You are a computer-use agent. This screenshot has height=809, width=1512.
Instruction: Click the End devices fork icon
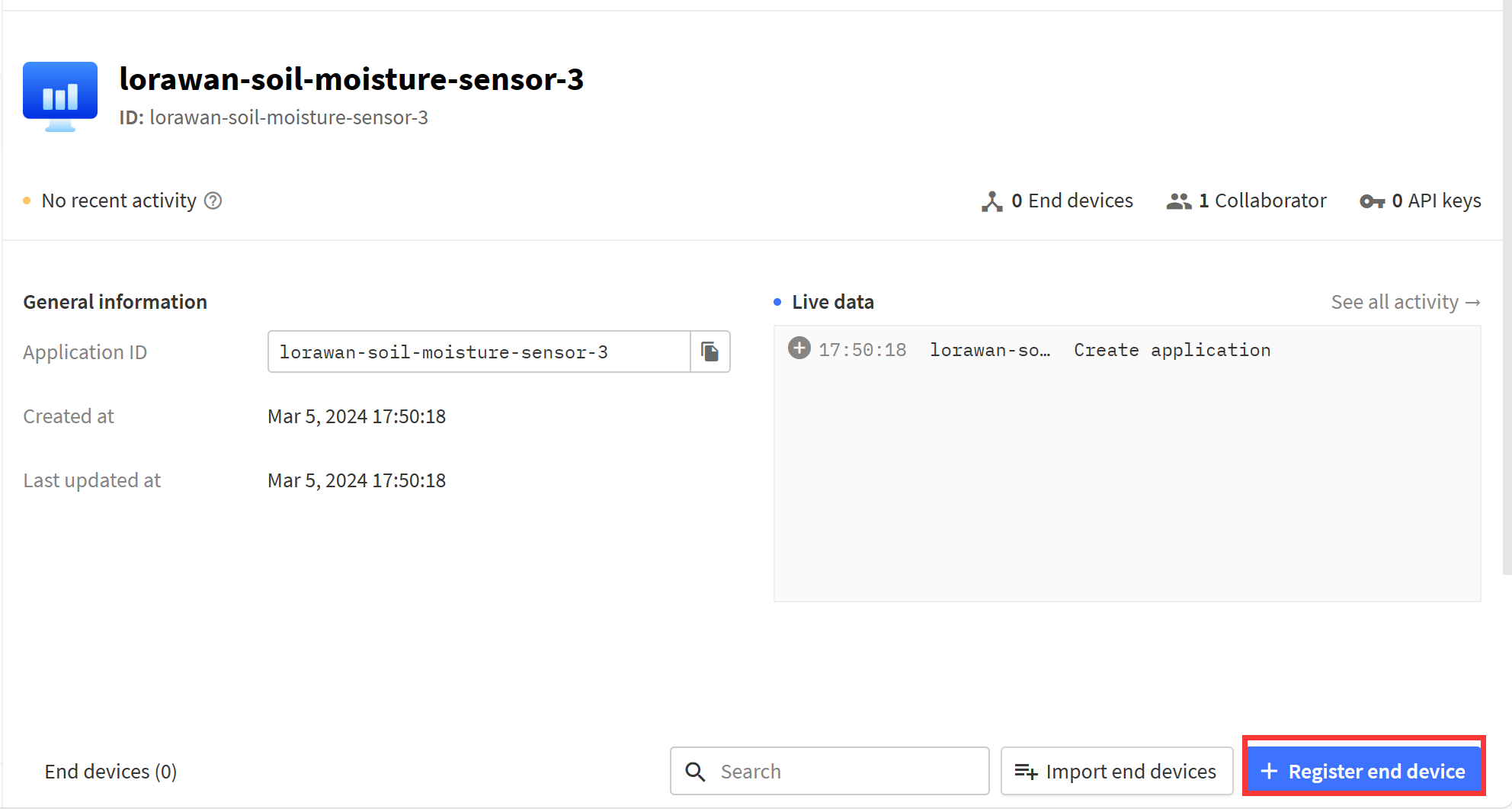click(x=991, y=201)
